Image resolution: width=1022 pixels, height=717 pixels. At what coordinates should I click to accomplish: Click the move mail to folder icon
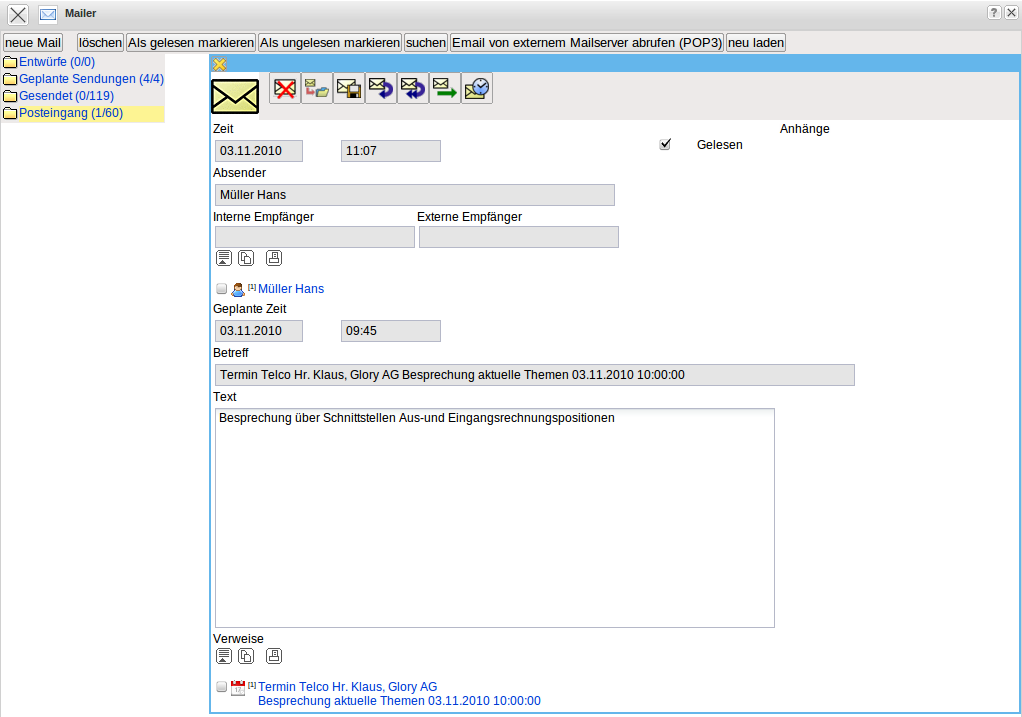coord(317,88)
